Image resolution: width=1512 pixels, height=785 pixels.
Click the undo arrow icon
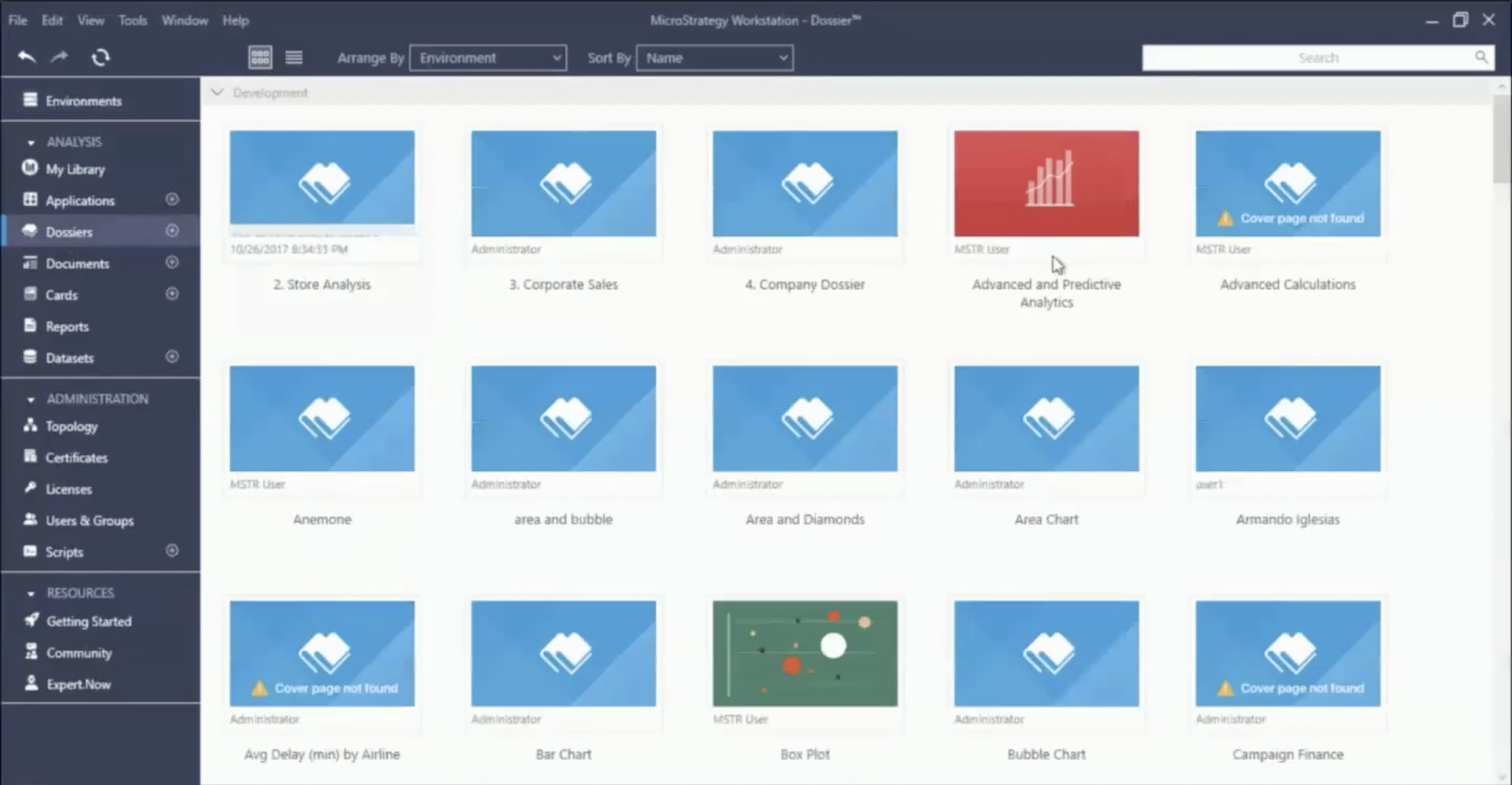click(28, 57)
